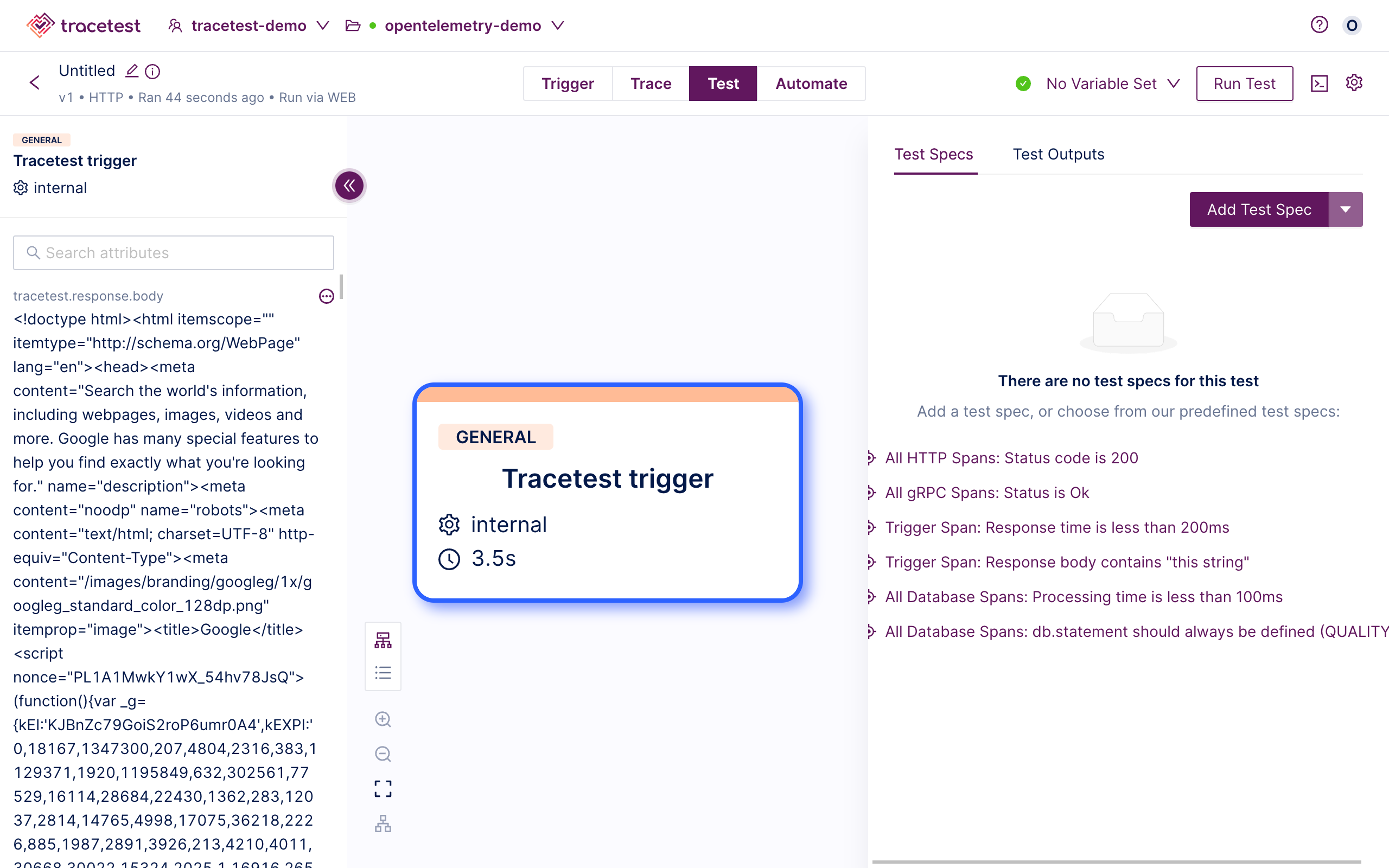Click the Tracetest logo icon top left
The image size is (1389, 868).
pyautogui.click(x=38, y=25)
